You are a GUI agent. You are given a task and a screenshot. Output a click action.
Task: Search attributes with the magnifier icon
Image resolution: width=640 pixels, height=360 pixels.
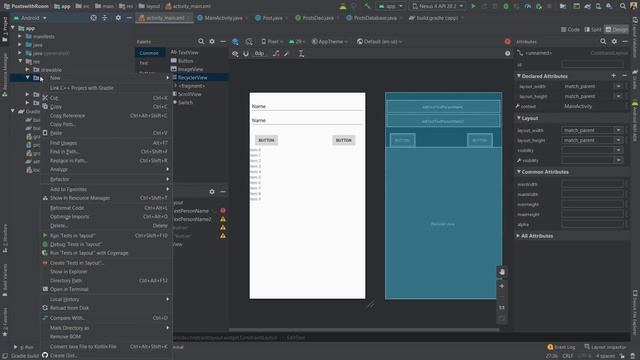(603, 41)
